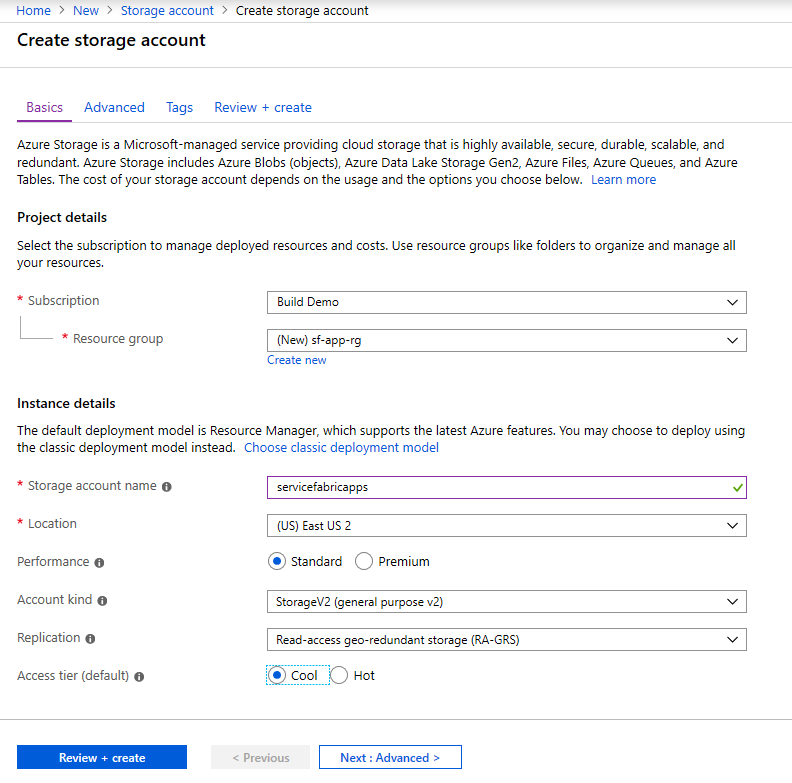This screenshot has width=792, height=783.
Task: Select Cool access tier option
Action: pyautogui.click(x=278, y=675)
